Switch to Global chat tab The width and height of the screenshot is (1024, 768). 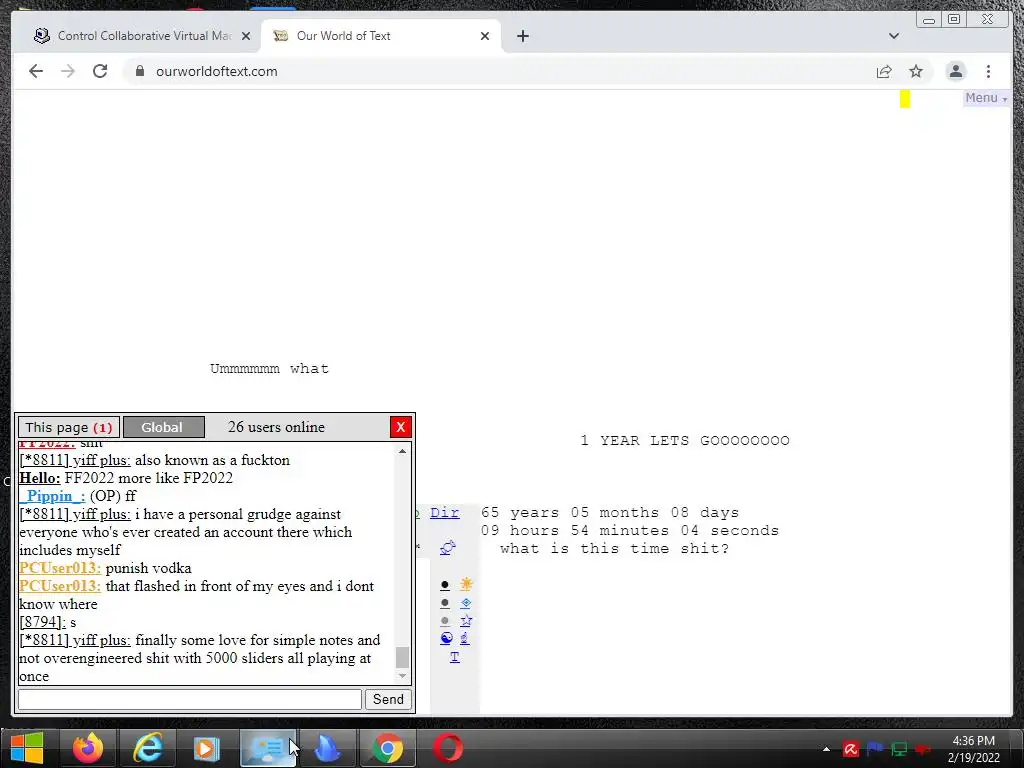click(163, 427)
